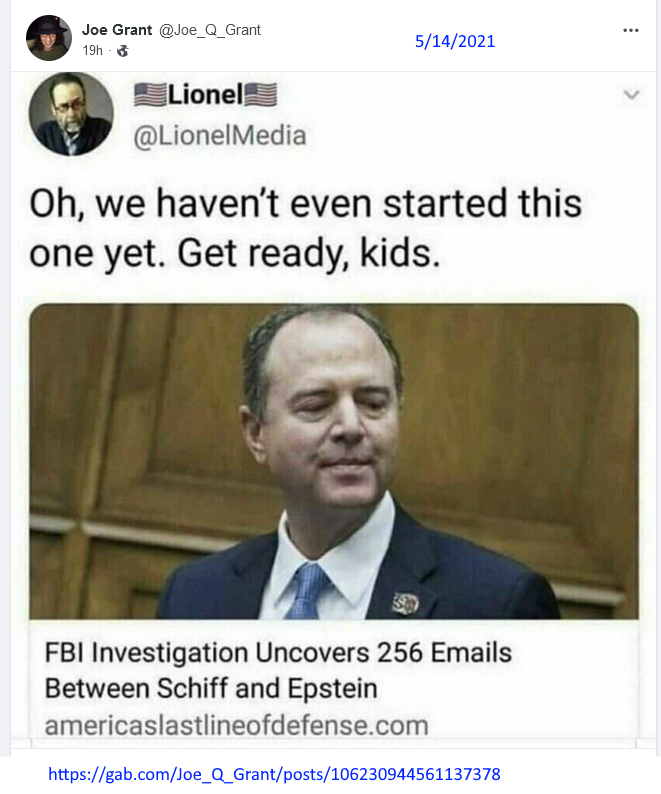Open the americaslastlineofdefense.com domain link

(x=237, y=725)
